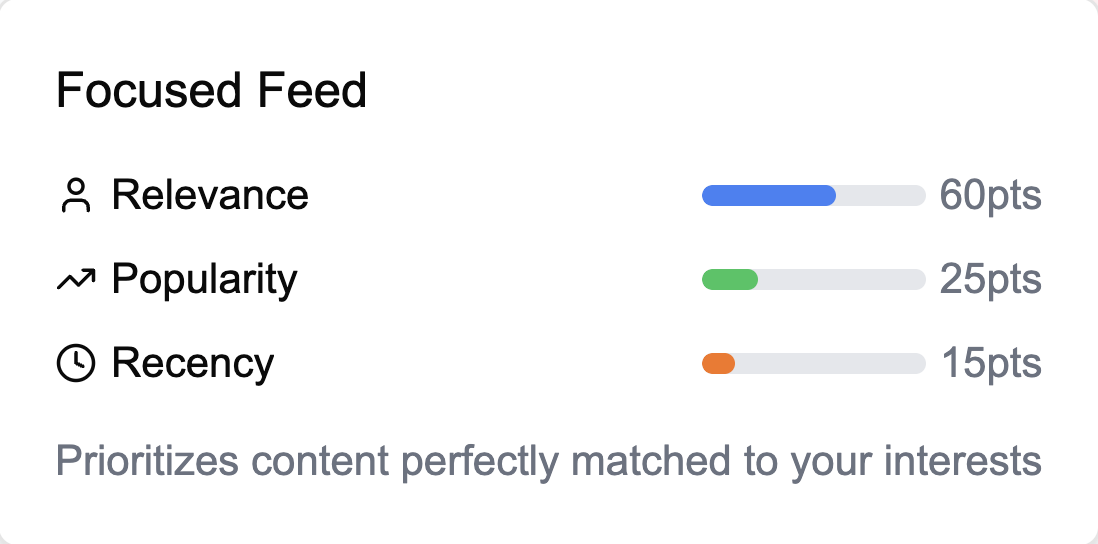Click the orange filled Recency bar
Screen dimensions: 1098x544
[719, 364]
